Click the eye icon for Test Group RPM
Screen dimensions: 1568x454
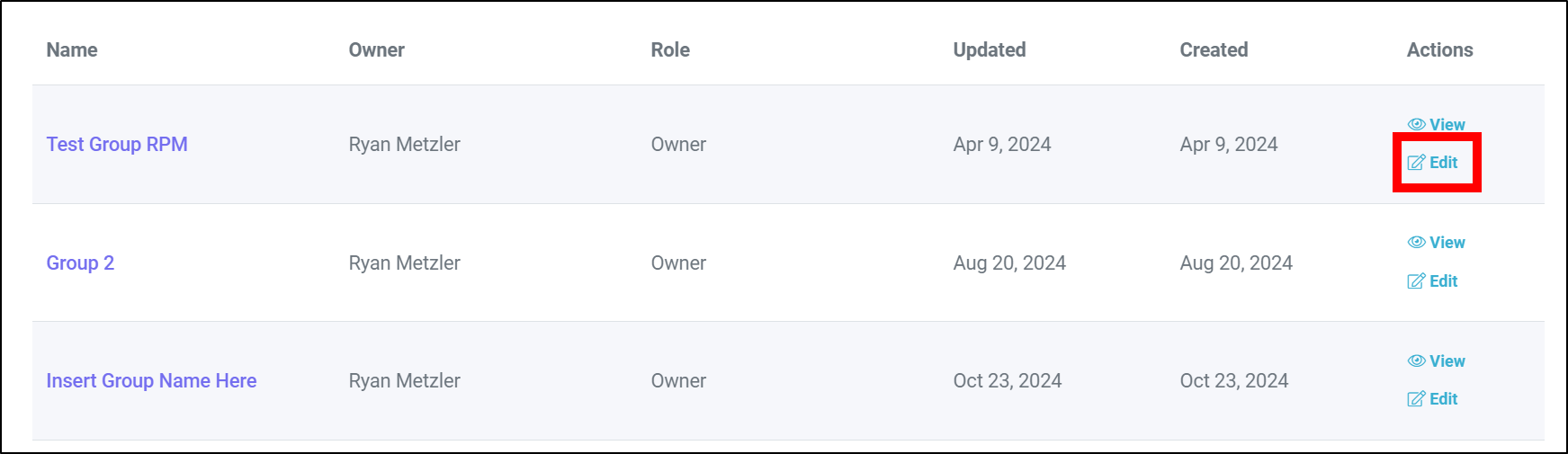1416,125
